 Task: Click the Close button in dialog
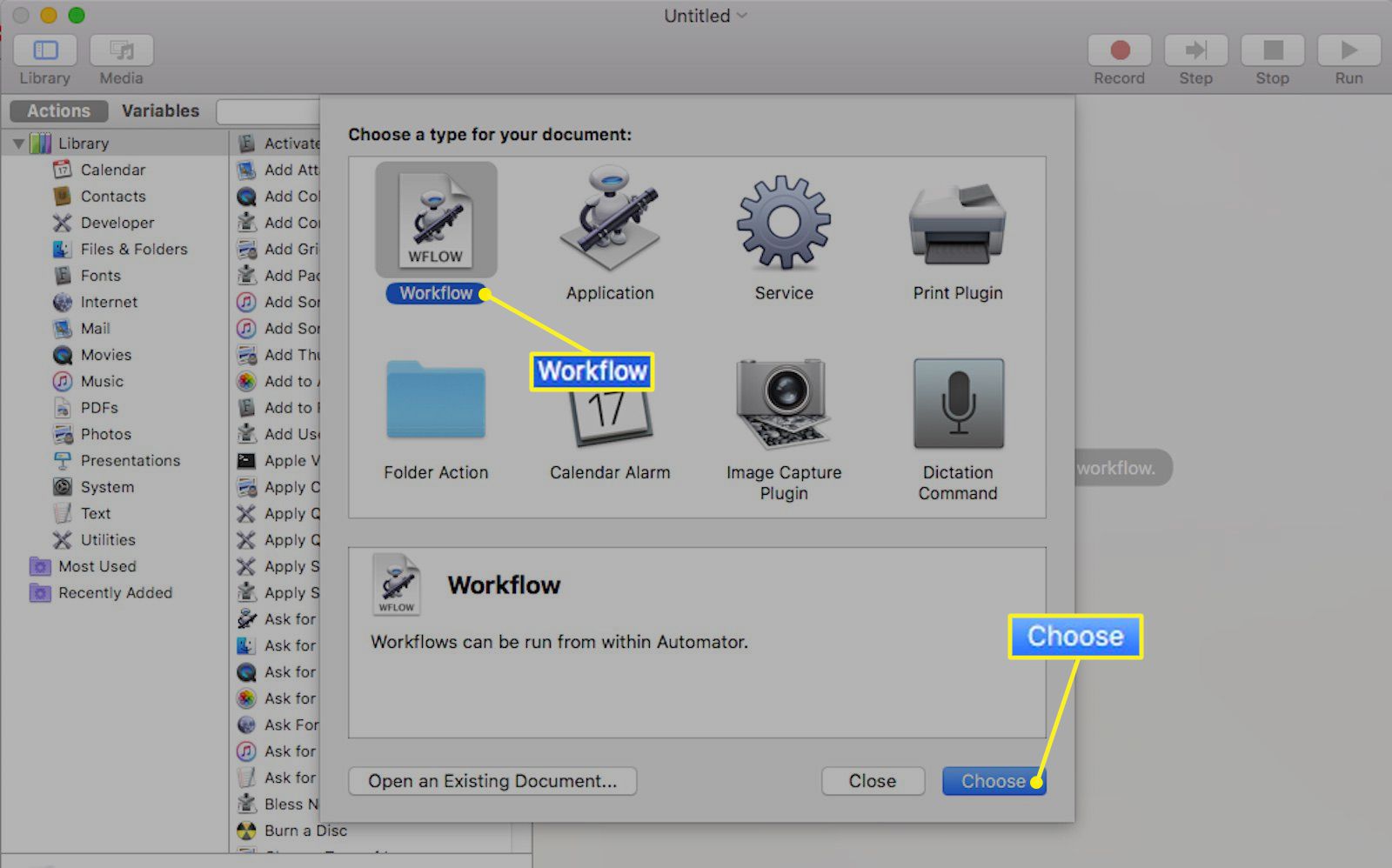873,781
